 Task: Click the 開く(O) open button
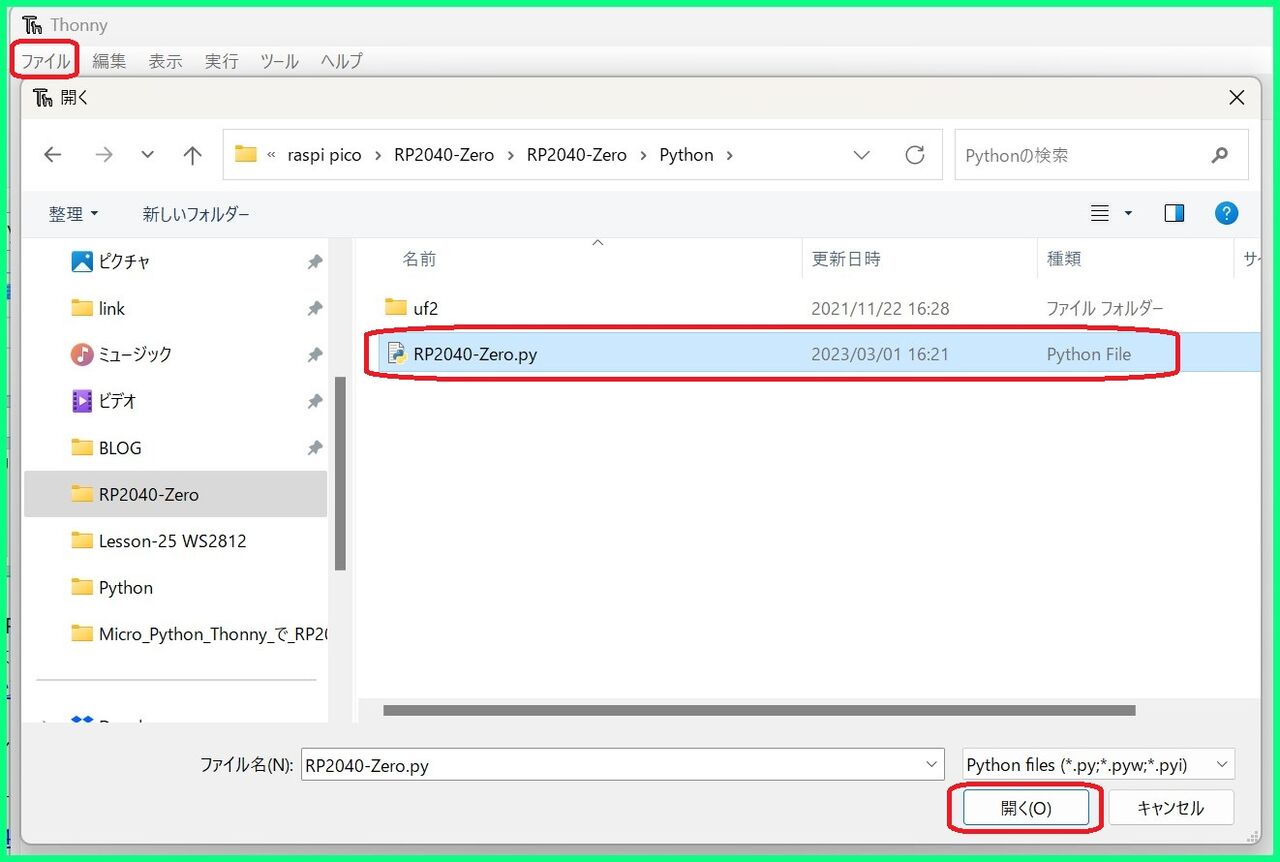click(x=1026, y=809)
